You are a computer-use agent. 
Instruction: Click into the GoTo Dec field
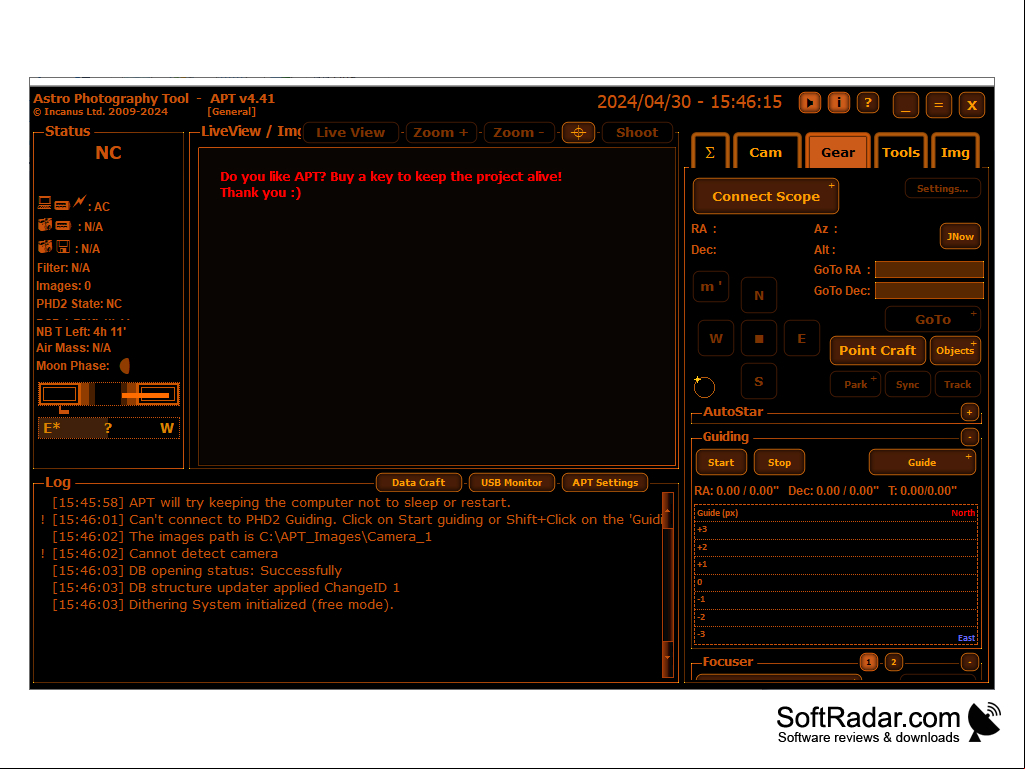click(x=929, y=290)
